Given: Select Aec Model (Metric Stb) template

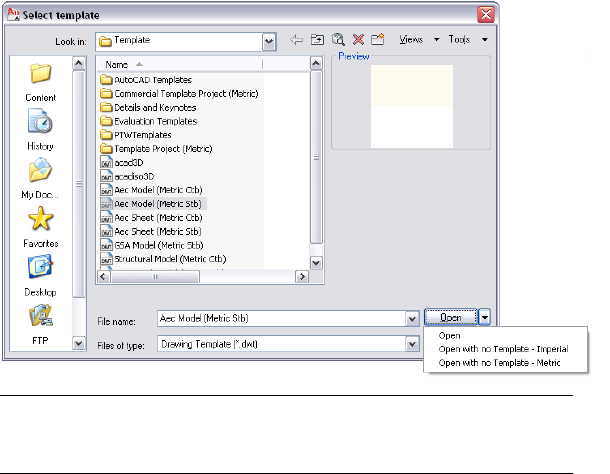Looking at the screenshot, I should [151, 204].
